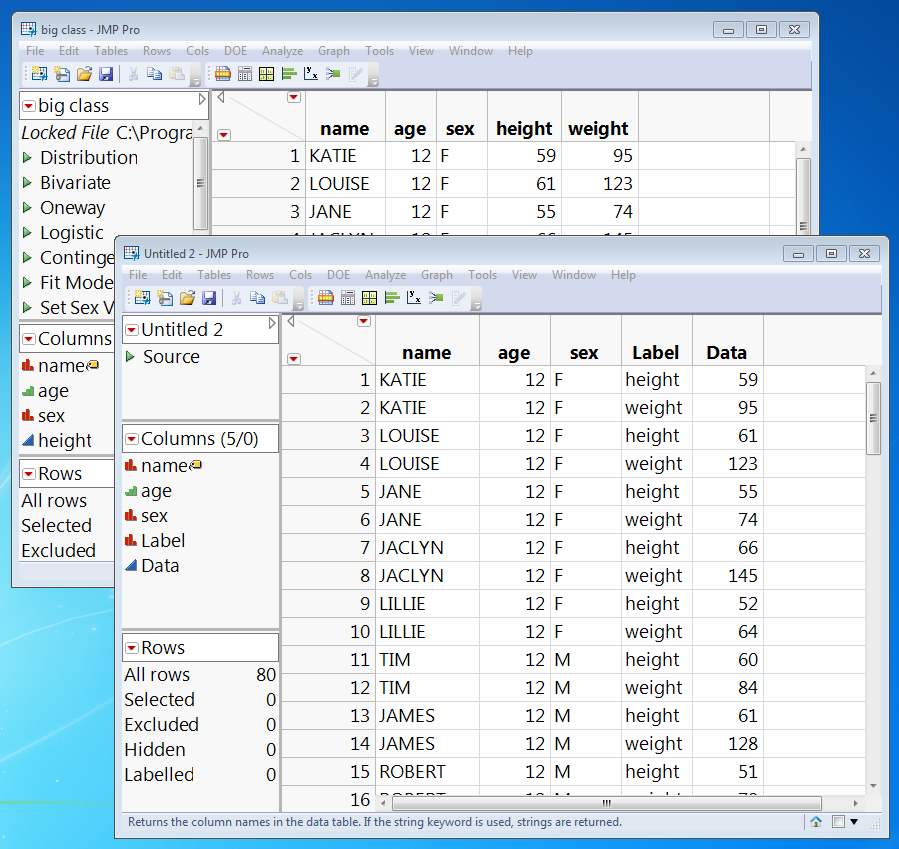Click the Save icon in Untitled 2 toolbar
Screen dimensions: 899x849
pos(209,297)
